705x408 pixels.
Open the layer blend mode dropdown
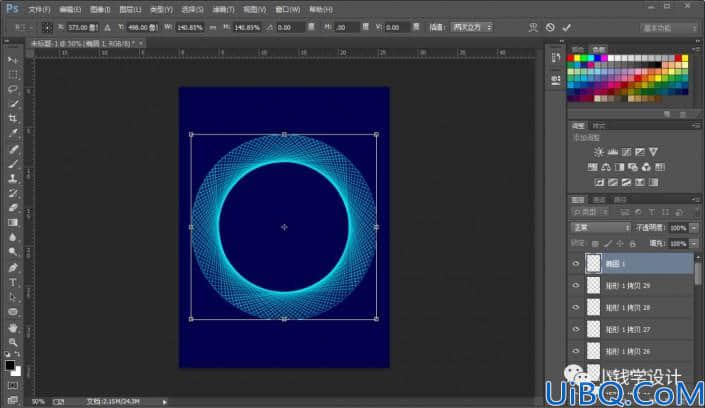click(x=601, y=228)
